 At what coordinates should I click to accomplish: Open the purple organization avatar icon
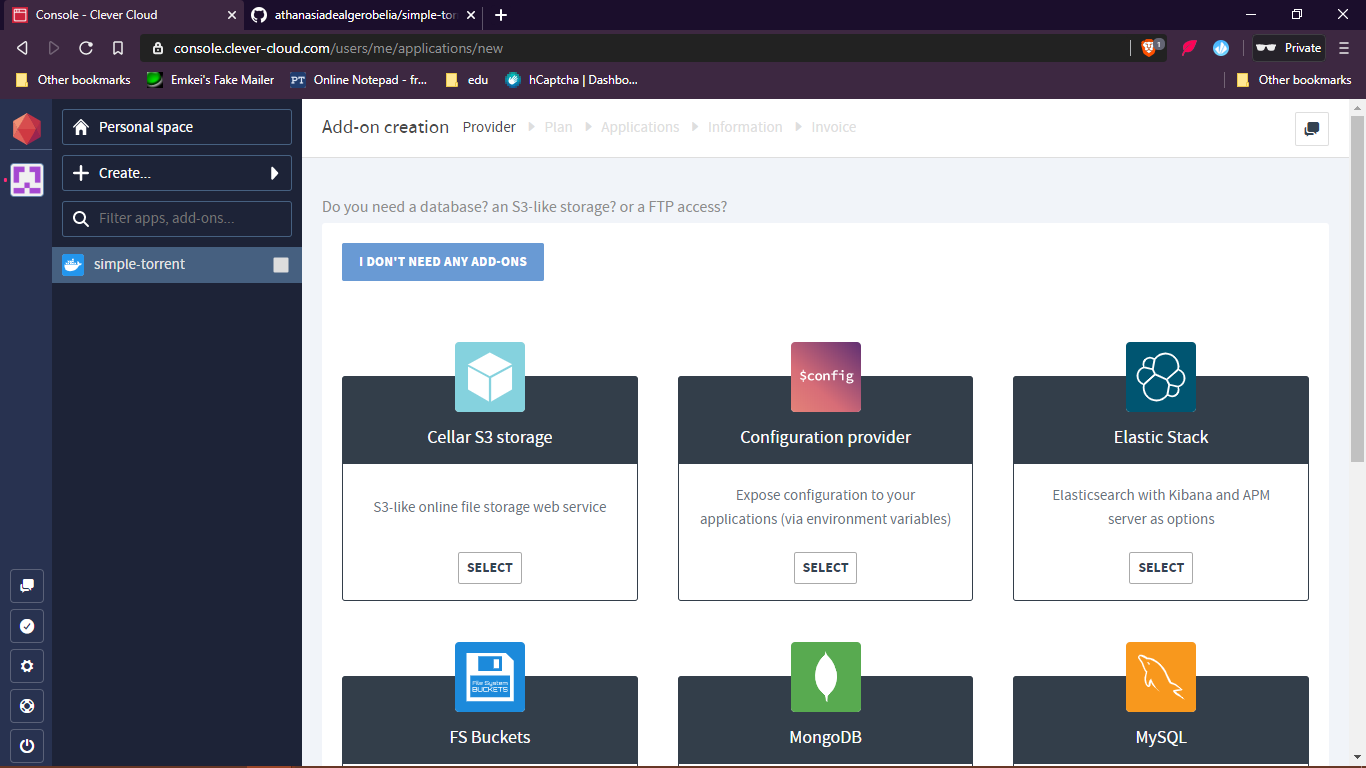coord(27,180)
